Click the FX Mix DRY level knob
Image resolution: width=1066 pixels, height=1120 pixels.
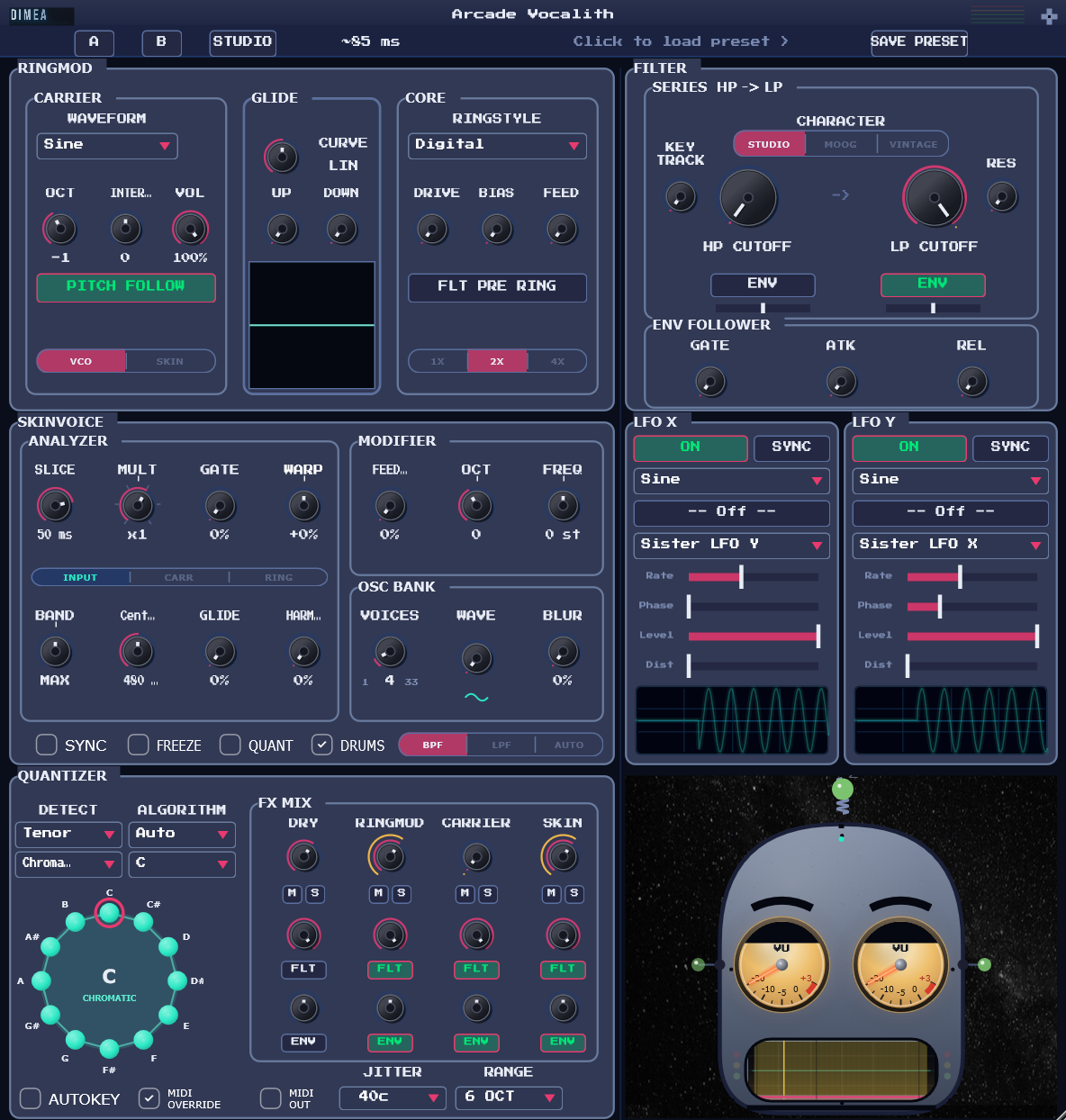tap(303, 856)
